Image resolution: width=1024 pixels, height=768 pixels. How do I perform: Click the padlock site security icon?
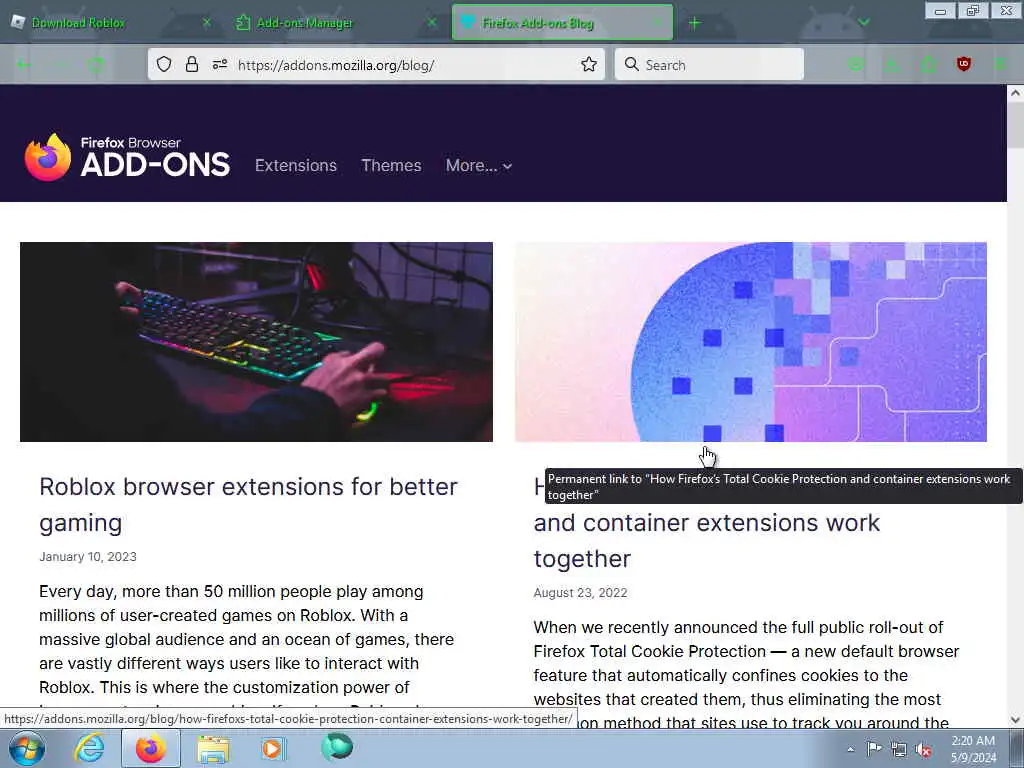pyautogui.click(x=191, y=64)
